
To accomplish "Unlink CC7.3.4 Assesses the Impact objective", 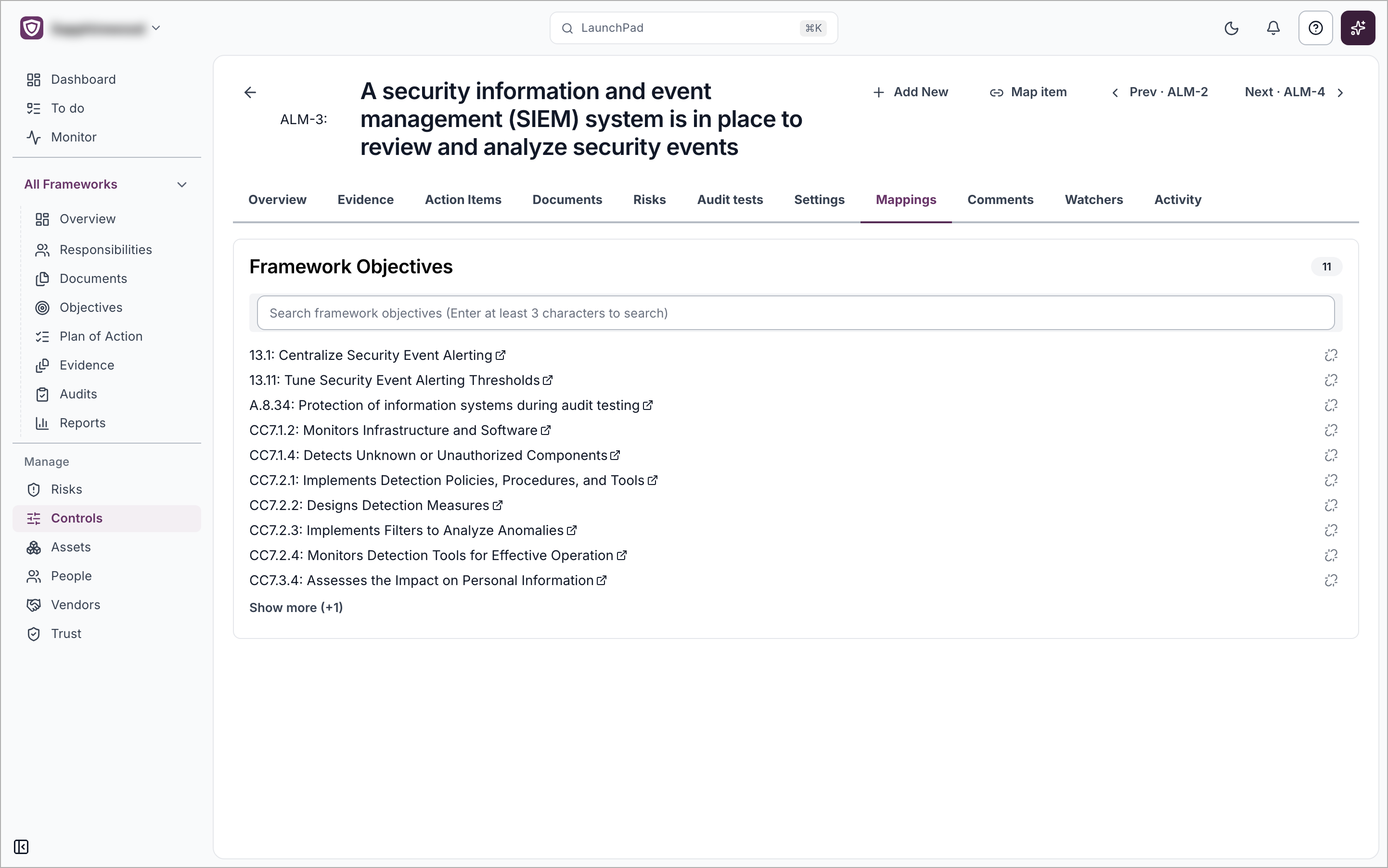I will coord(1331,580).
